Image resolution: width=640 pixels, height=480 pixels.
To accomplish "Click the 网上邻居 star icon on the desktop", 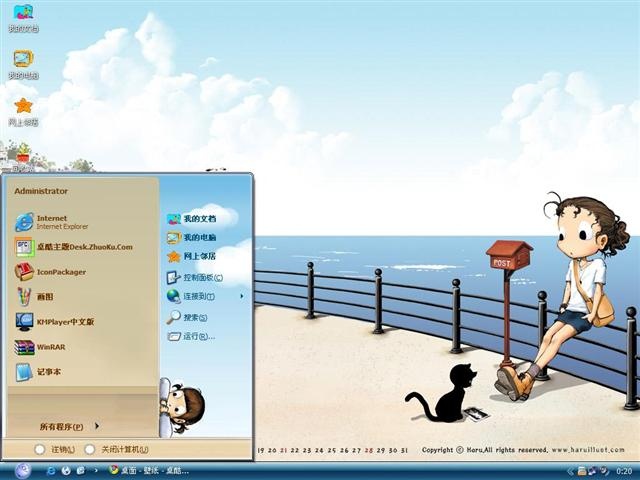I will [23, 112].
